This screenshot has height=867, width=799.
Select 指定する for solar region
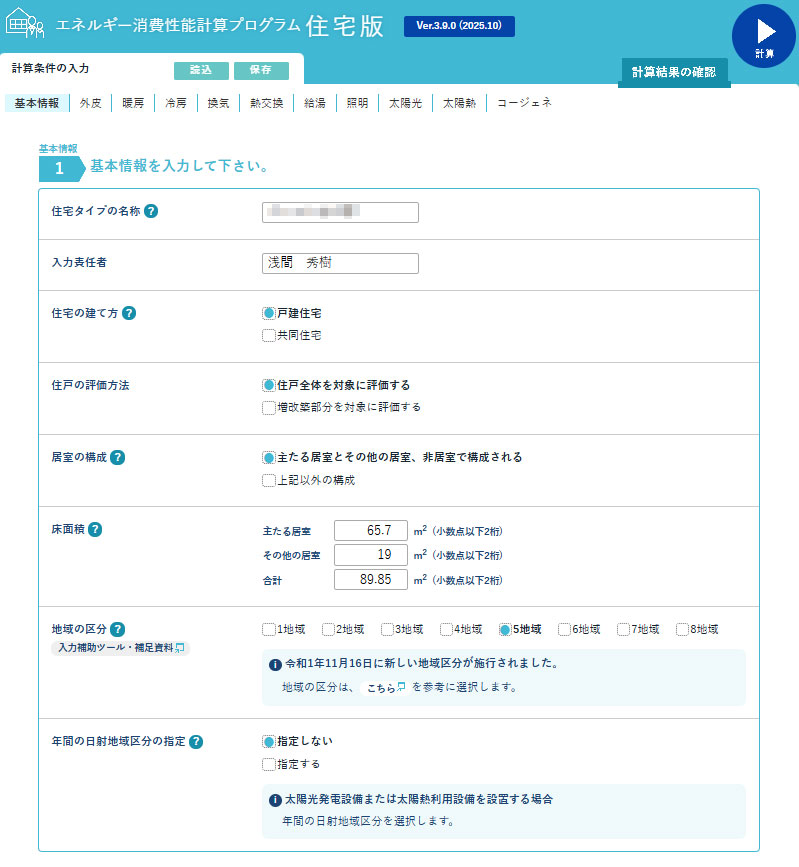[269, 765]
